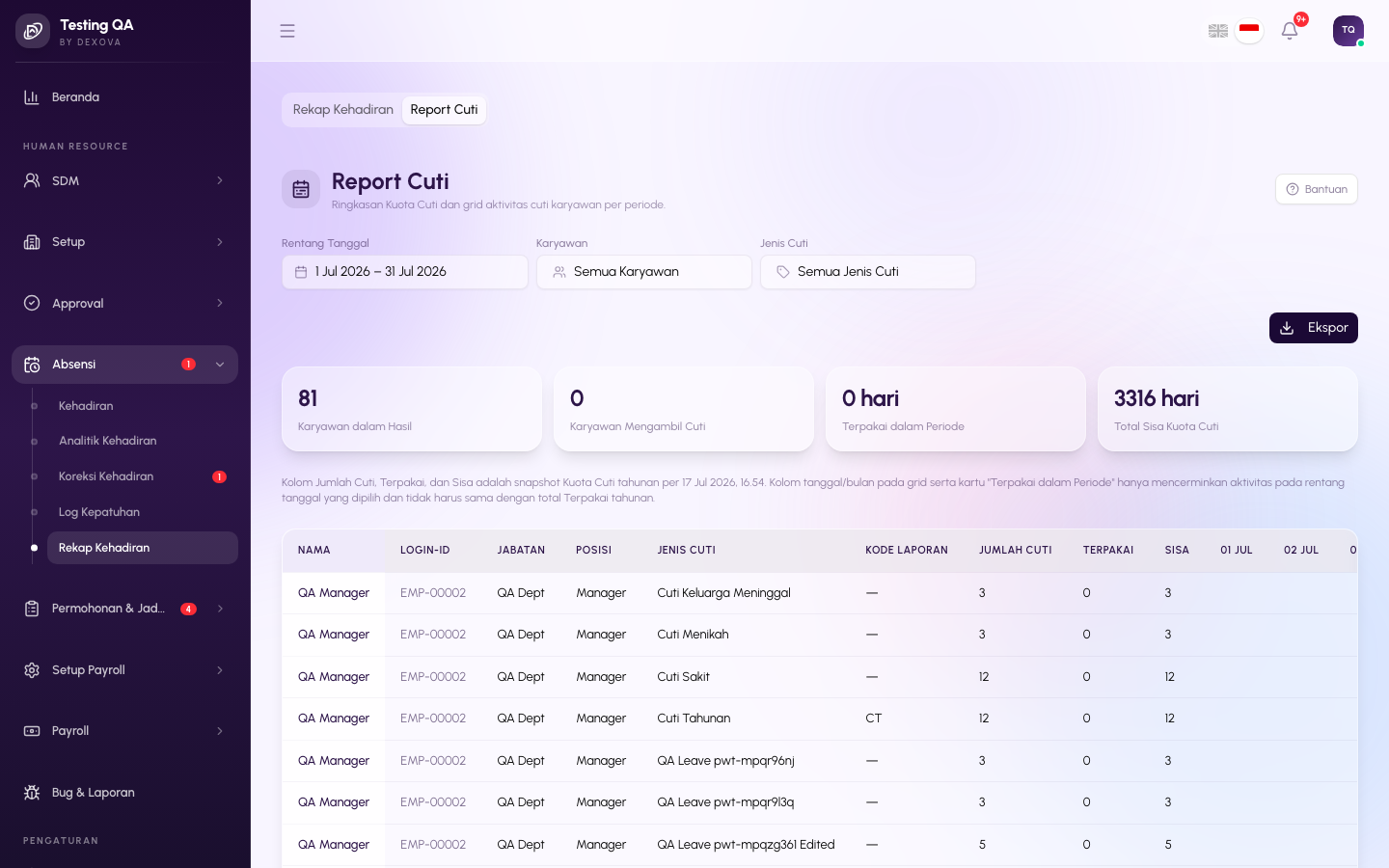Click the 3316 hari Total Sisa card
The height and width of the screenshot is (868, 1389).
point(1228,409)
